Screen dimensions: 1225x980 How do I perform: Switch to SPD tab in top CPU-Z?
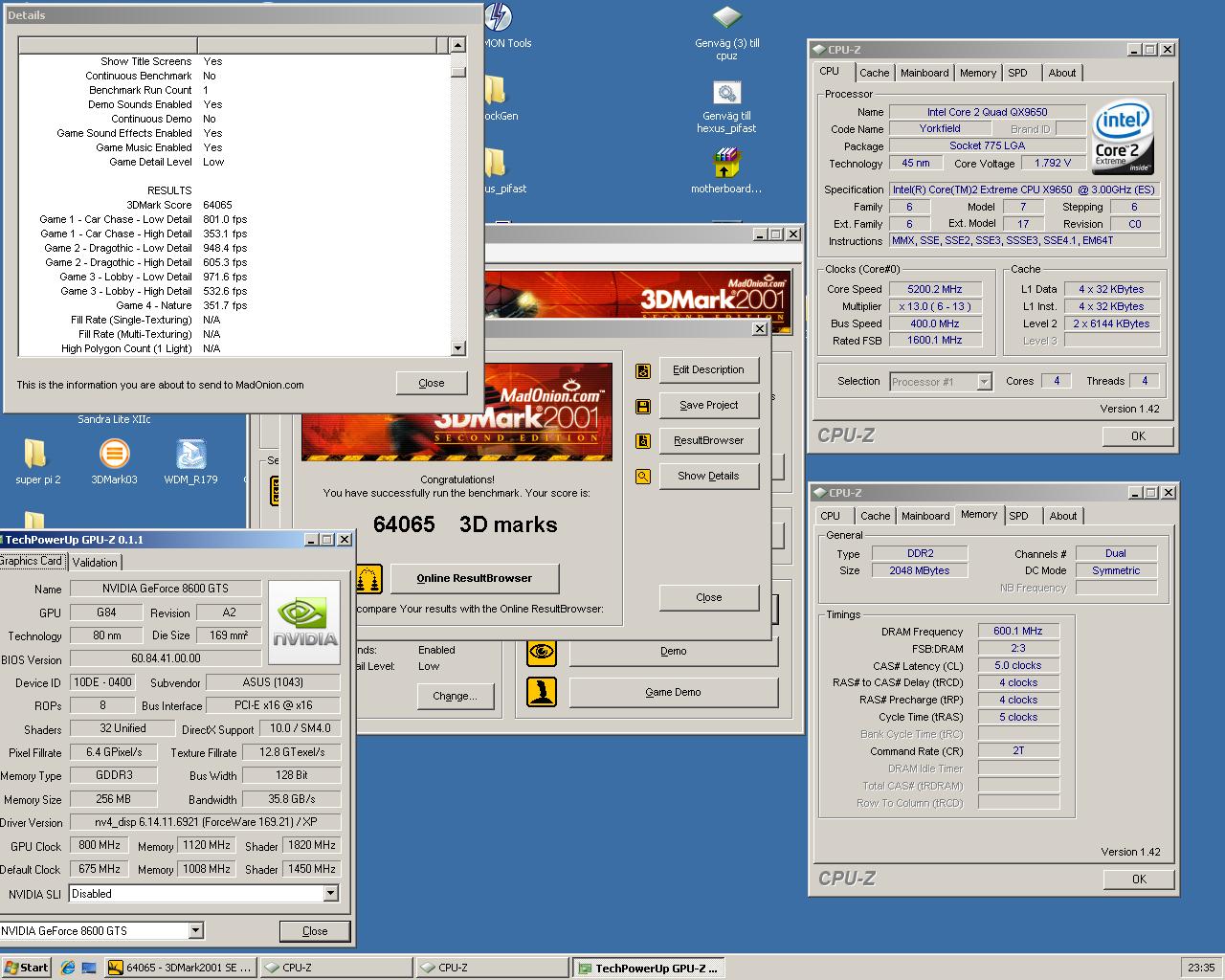pos(1018,73)
